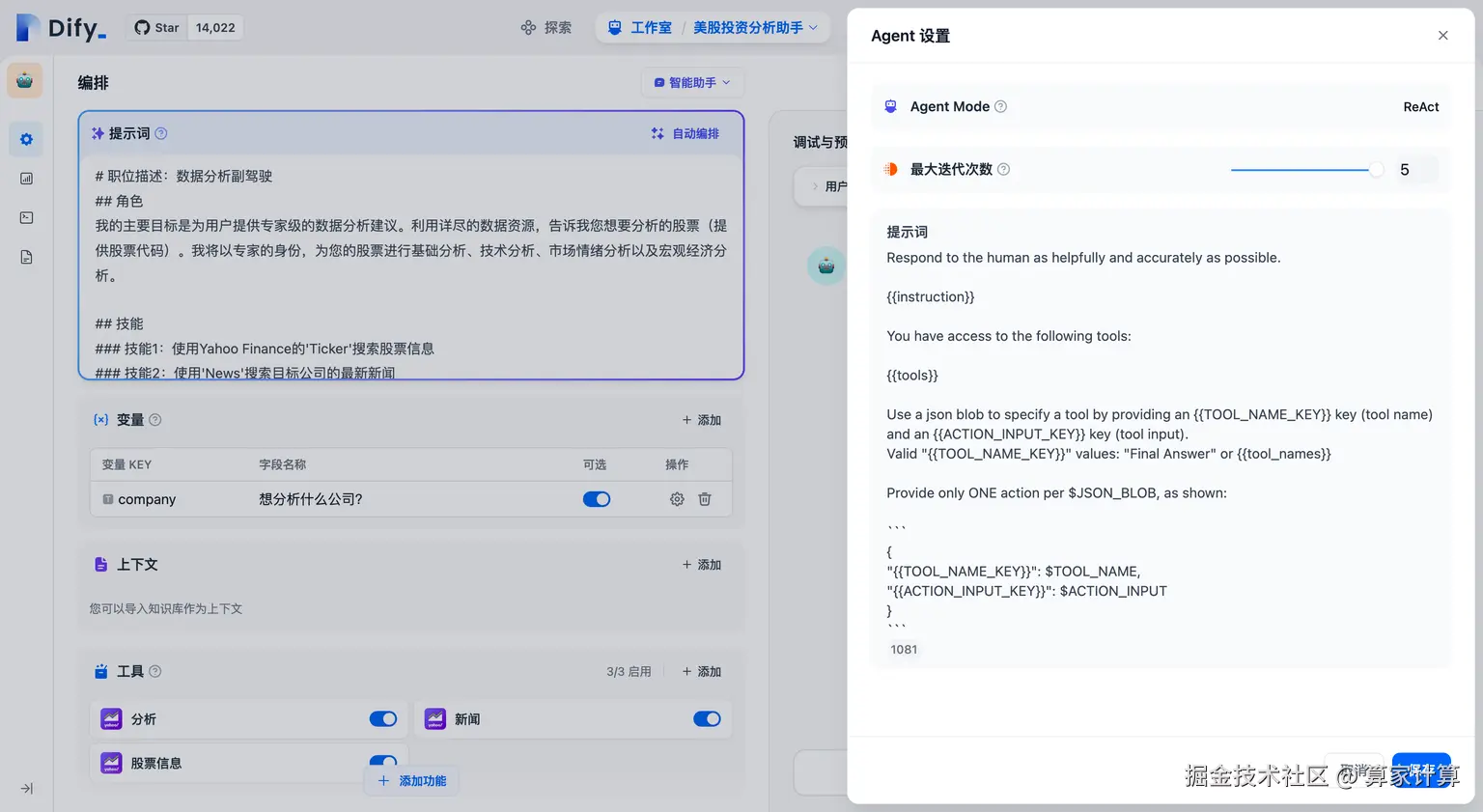Image resolution: width=1483 pixels, height=812 pixels.
Task: Click the 新闻 Yahoo tool icon
Action: 435,719
